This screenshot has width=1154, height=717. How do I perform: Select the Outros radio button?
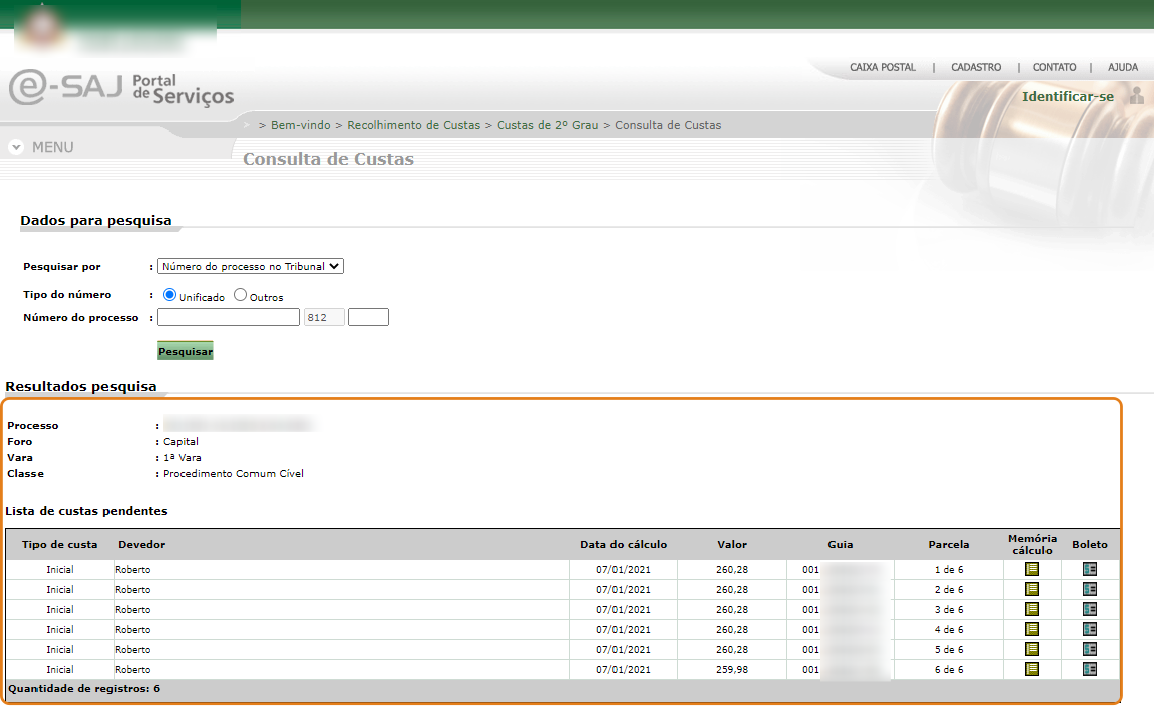(x=240, y=295)
